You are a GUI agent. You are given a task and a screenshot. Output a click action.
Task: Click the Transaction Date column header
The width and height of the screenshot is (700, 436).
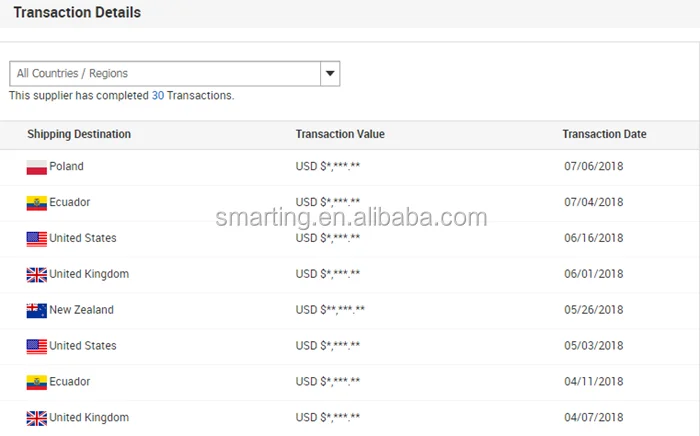(604, 134)
